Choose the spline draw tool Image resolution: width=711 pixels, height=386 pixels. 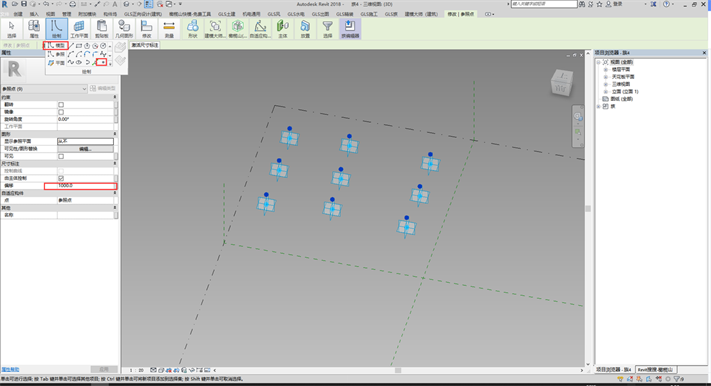tap(71, 62)
